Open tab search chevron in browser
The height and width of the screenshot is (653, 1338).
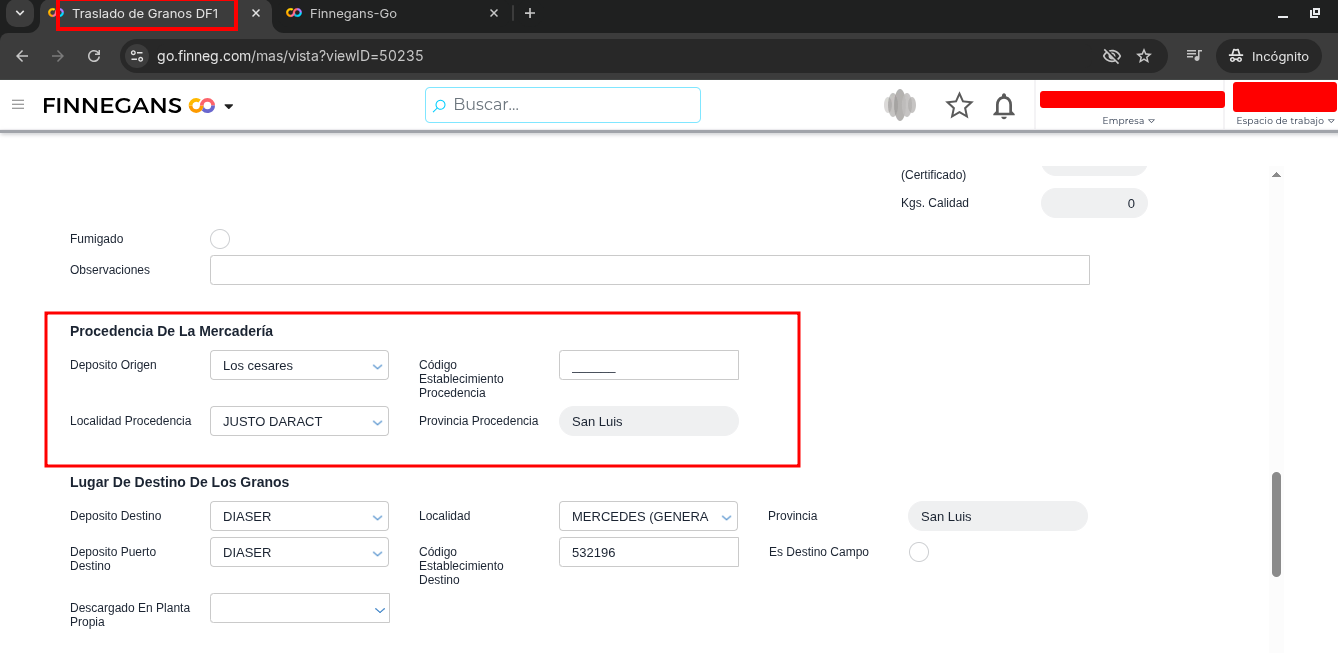19,13
